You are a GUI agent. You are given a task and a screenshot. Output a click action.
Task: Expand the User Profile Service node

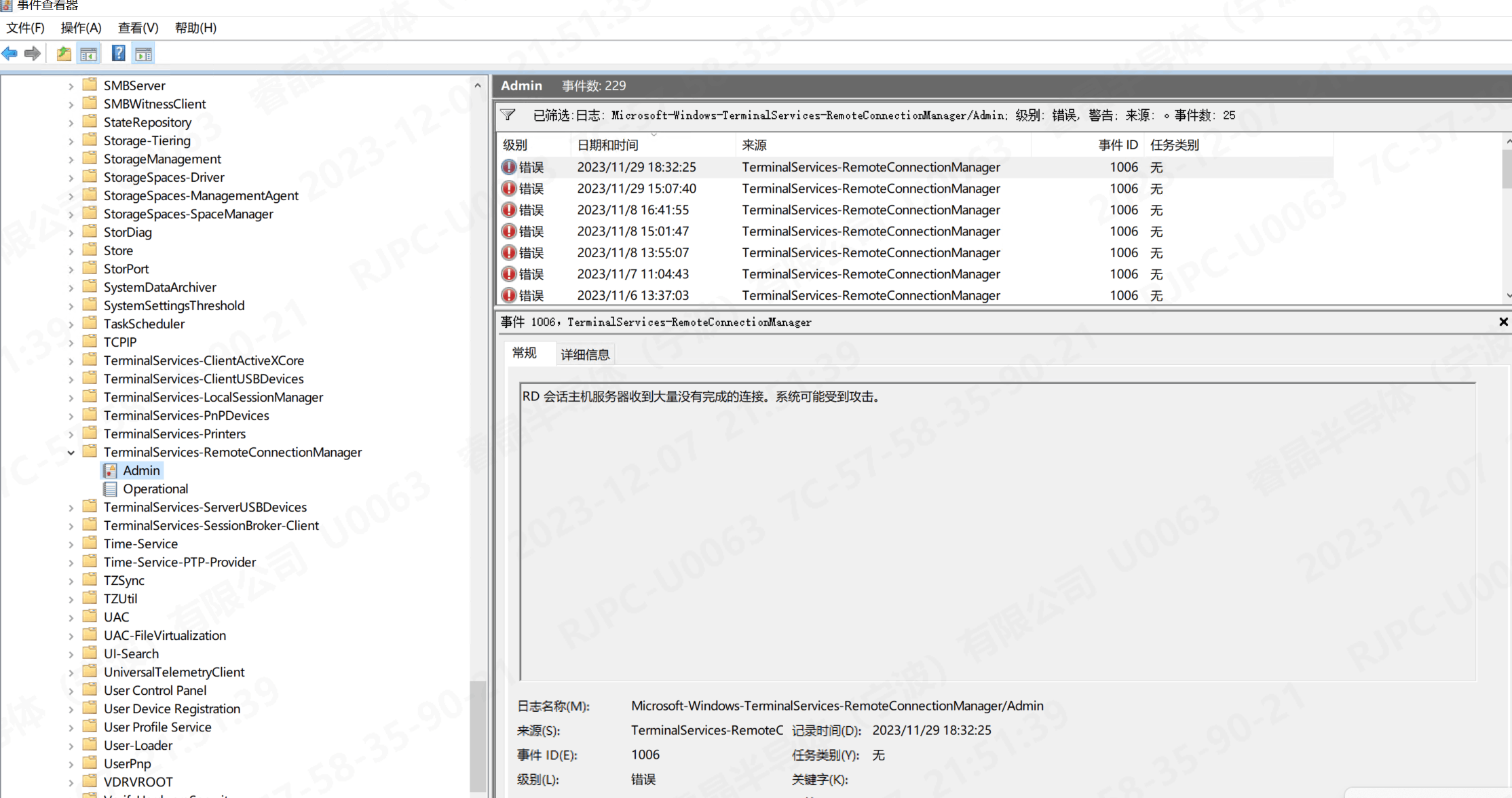pyautogui.click(x=71, y=727)
